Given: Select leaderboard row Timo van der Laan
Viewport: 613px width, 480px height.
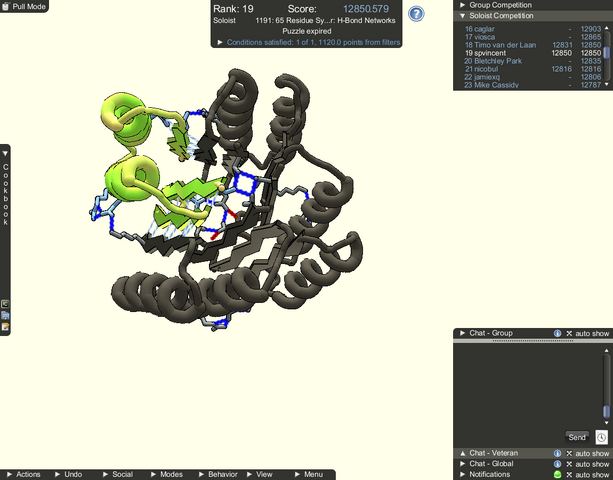Looking at the screenshot, I should coord(532,45).
